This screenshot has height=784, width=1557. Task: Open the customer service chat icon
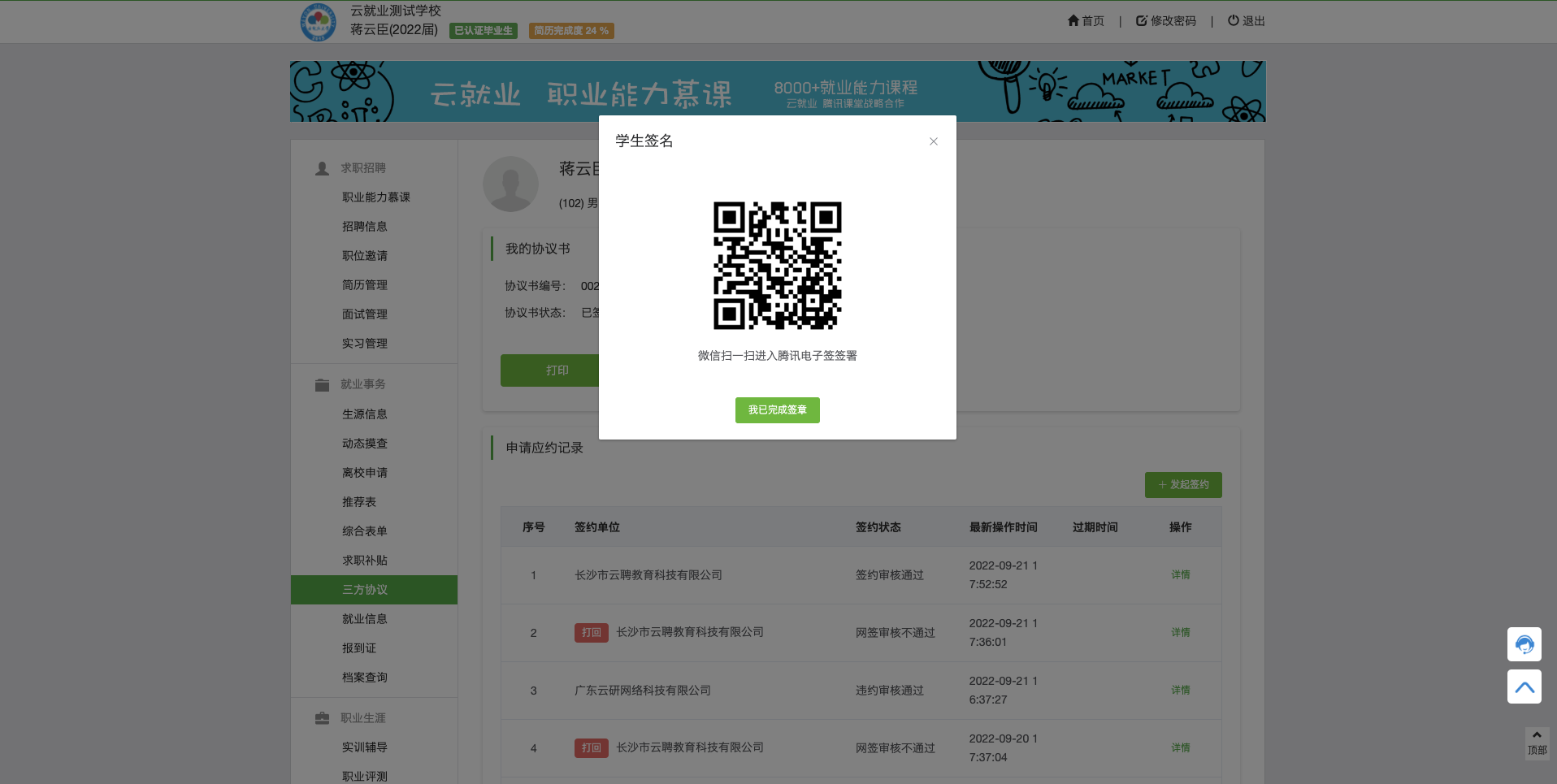click(1524, 644)
